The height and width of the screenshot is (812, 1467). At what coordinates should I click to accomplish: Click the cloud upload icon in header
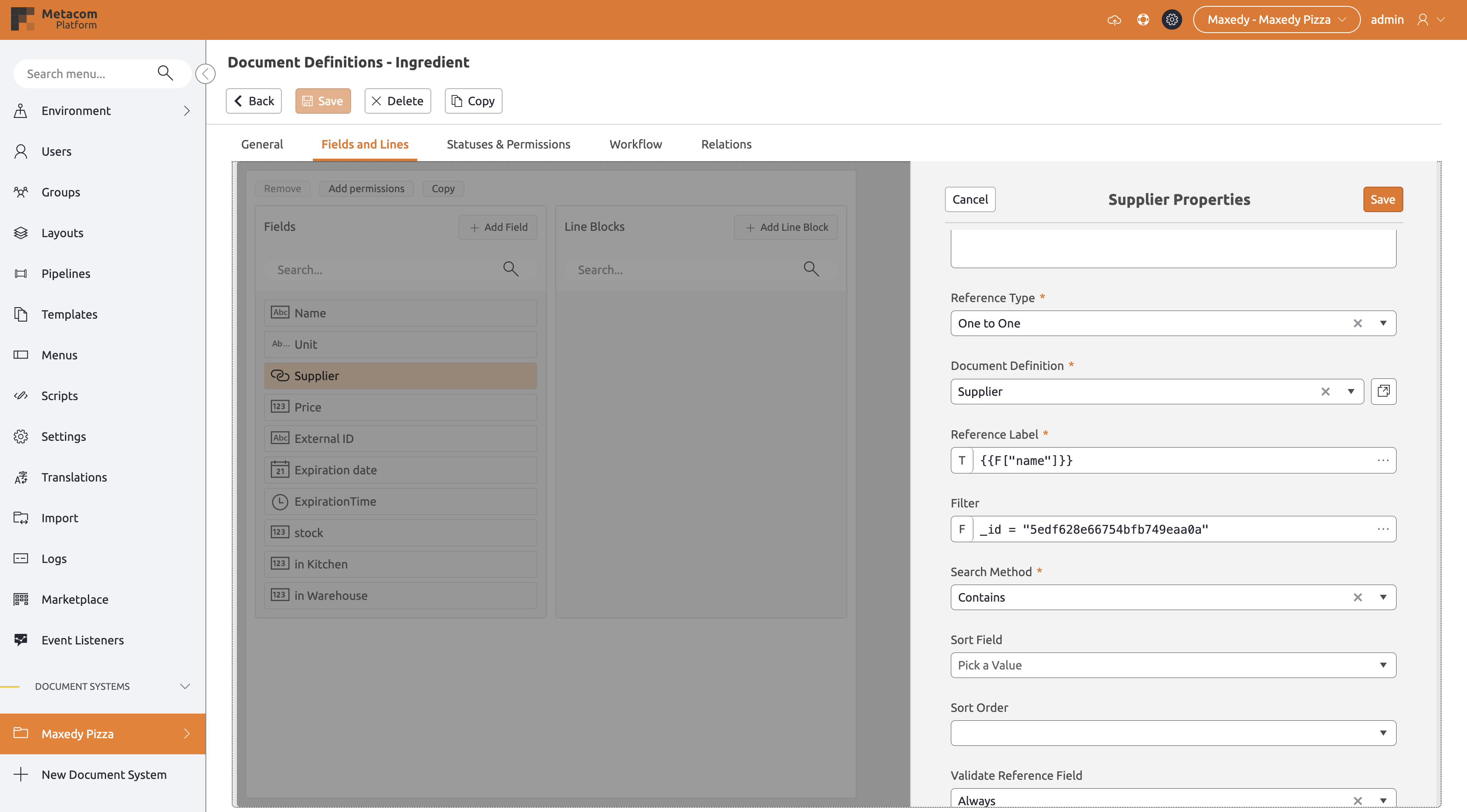coord(1114,20)
